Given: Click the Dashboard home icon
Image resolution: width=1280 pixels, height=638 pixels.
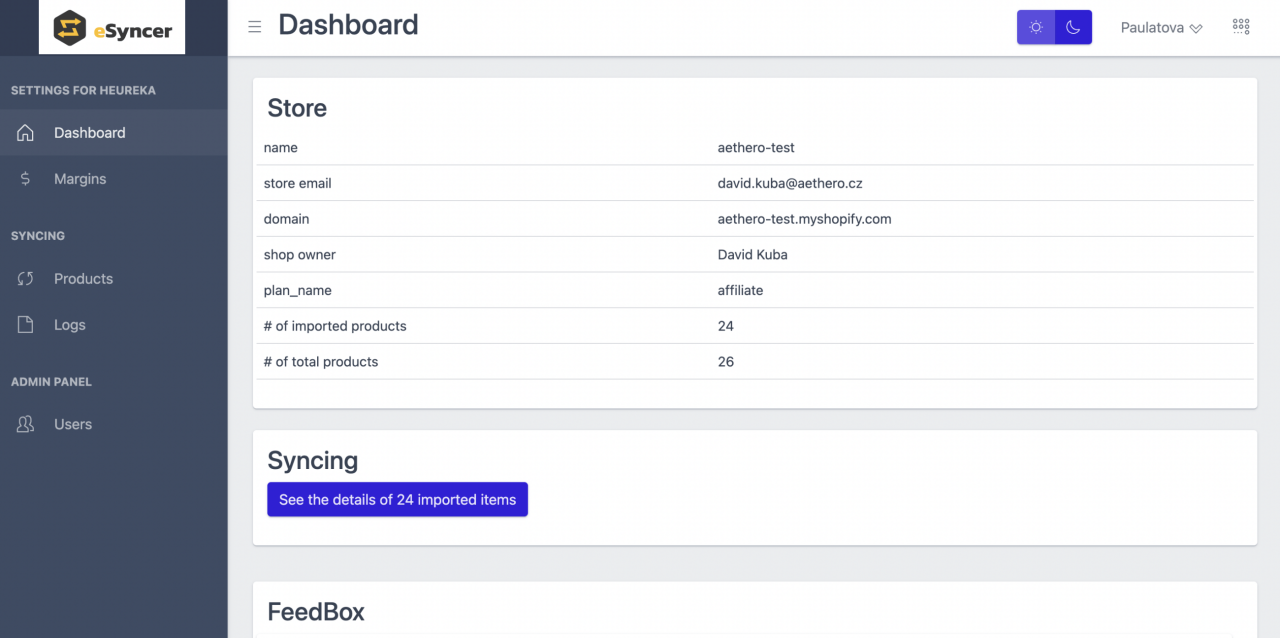Looking at the screenshot, I should (x=26, y=133).
